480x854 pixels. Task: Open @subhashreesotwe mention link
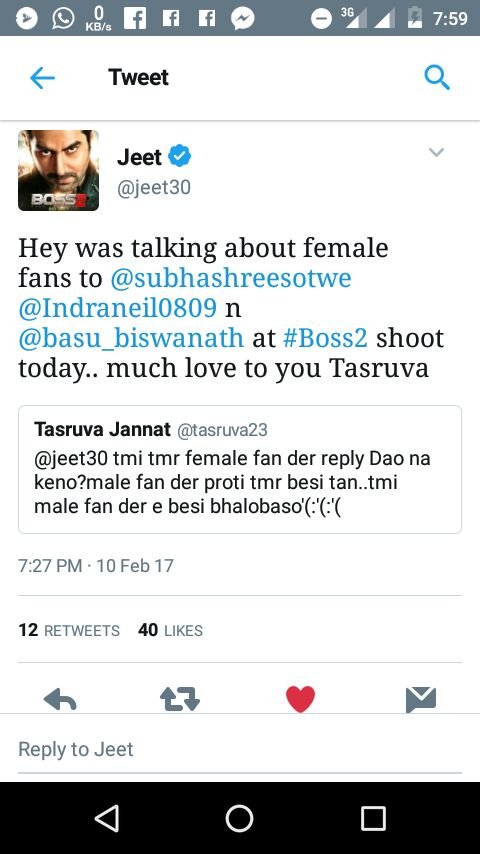click(x=230, y=278)
